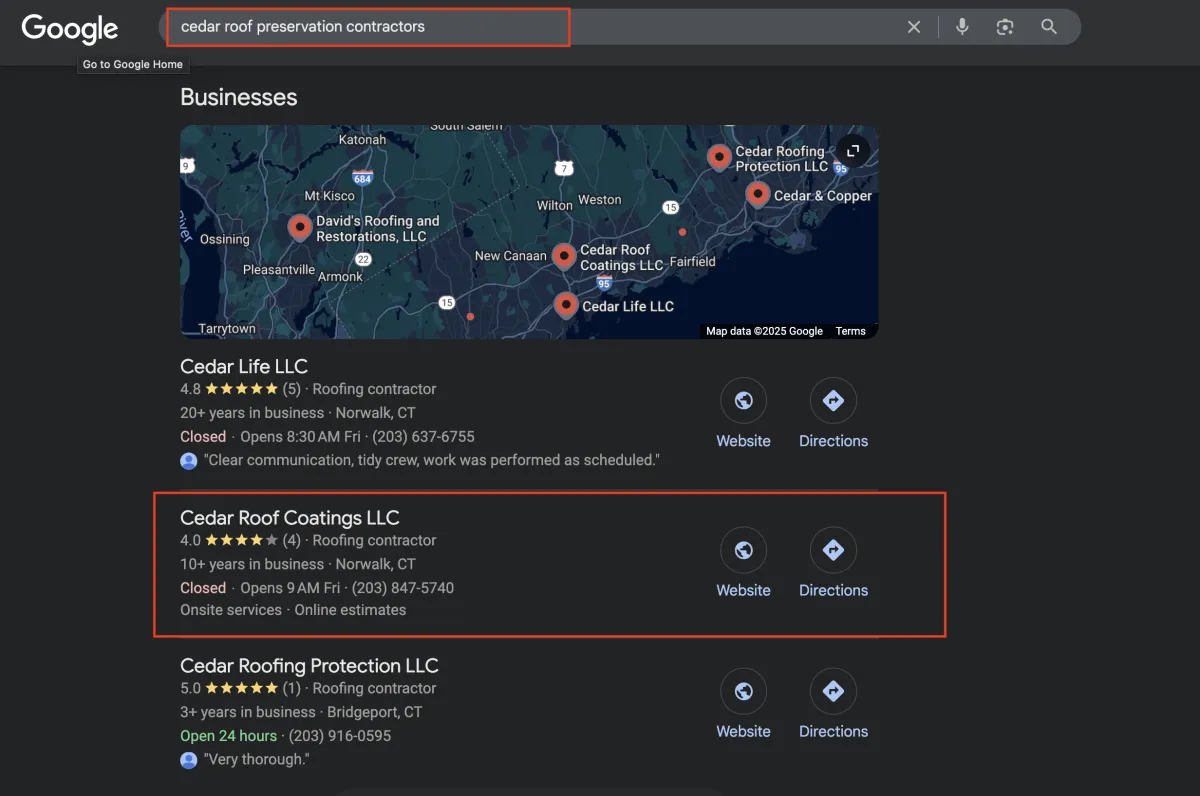Click the 4.0 star rating of Cedar Roof Coatings

240,540
